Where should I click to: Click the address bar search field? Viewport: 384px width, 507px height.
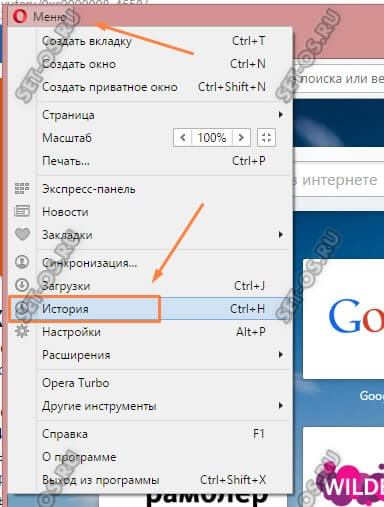coord(338,79)
